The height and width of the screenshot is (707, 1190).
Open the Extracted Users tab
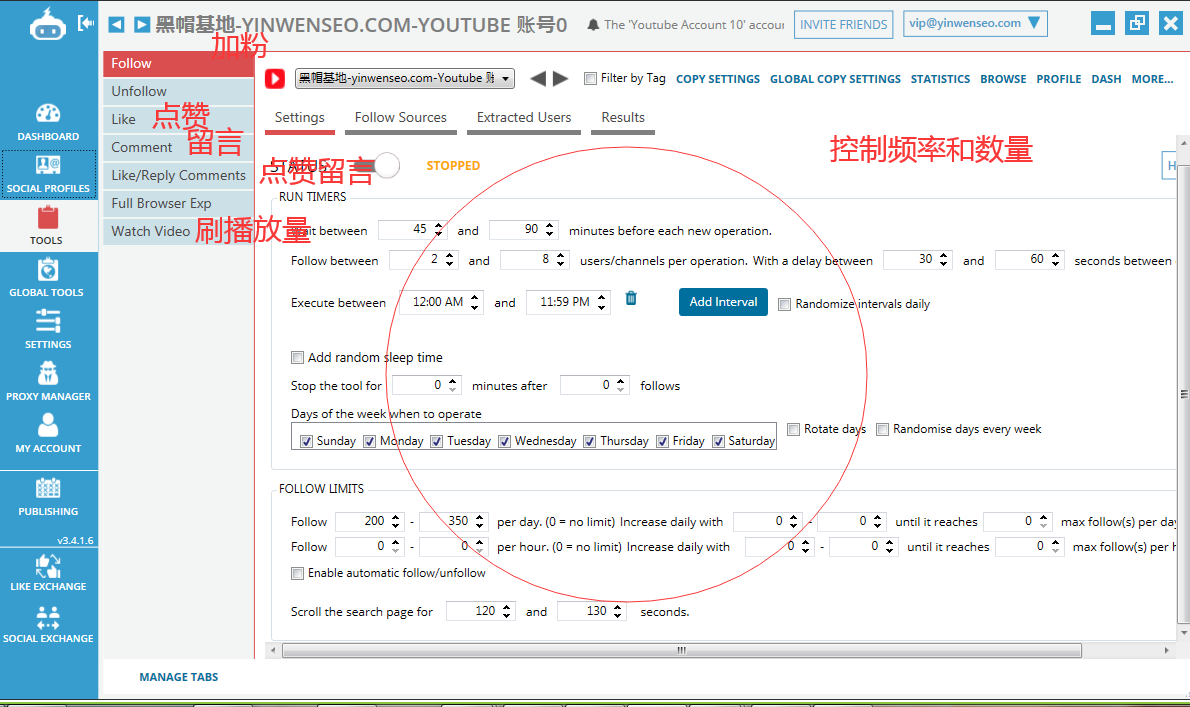click(x=523, y=117)
